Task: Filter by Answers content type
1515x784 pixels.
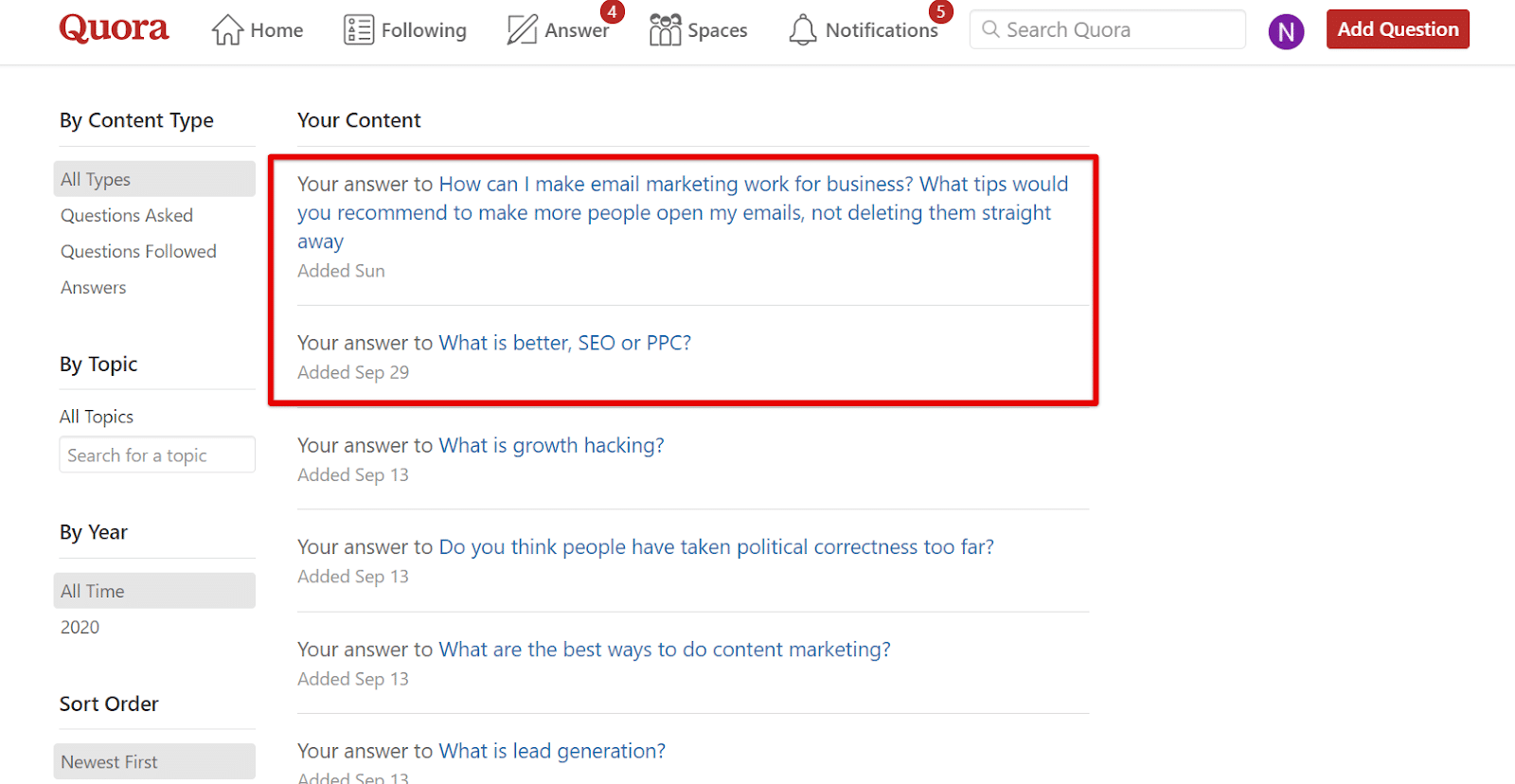Action: (93, 288)
